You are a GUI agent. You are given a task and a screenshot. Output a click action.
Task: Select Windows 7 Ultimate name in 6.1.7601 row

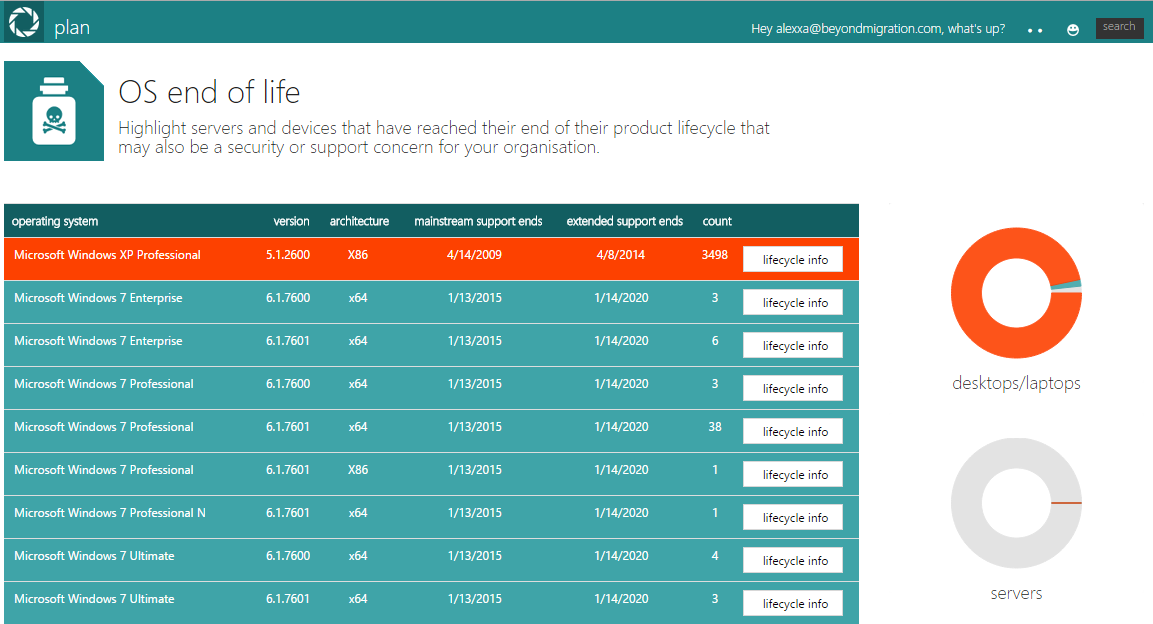(x=94, y=599)
